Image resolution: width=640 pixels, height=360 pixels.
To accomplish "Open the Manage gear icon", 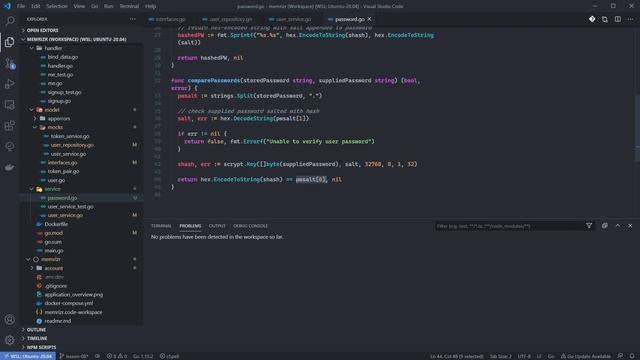I will pos(10,340).
